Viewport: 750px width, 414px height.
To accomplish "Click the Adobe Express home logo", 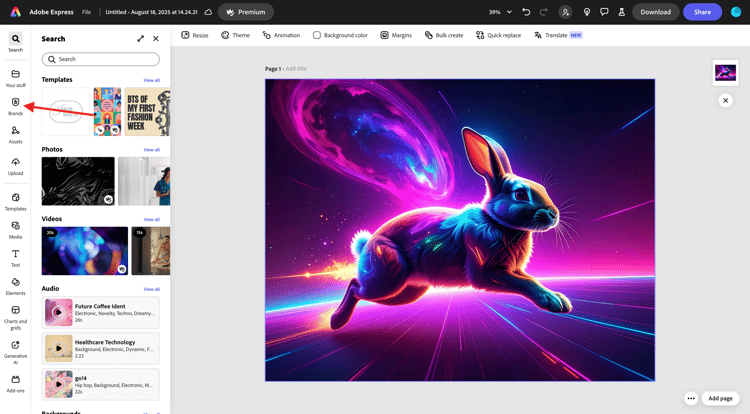I will tap(15, 12).
